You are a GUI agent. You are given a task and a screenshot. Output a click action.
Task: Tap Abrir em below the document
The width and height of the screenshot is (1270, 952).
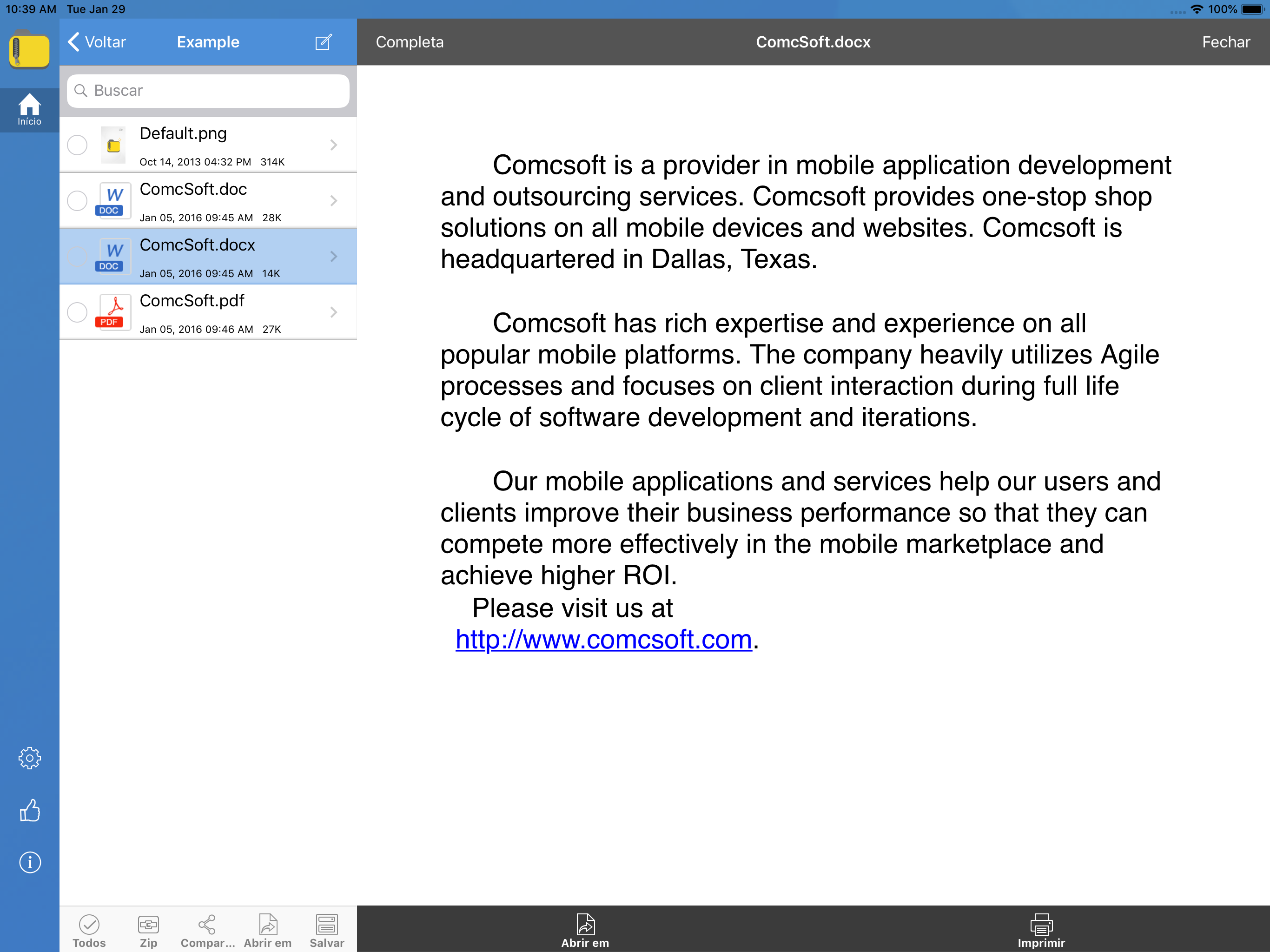coord(585,930)
